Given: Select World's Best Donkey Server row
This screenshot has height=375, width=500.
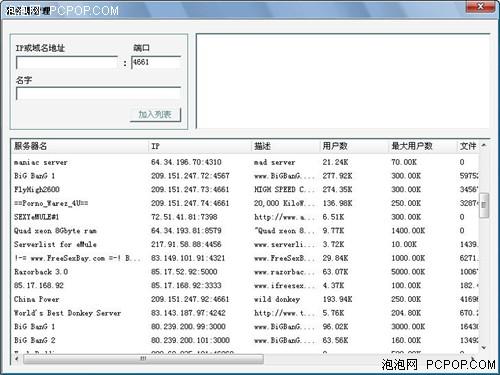Looking at the screenshot, I should 245,313.
